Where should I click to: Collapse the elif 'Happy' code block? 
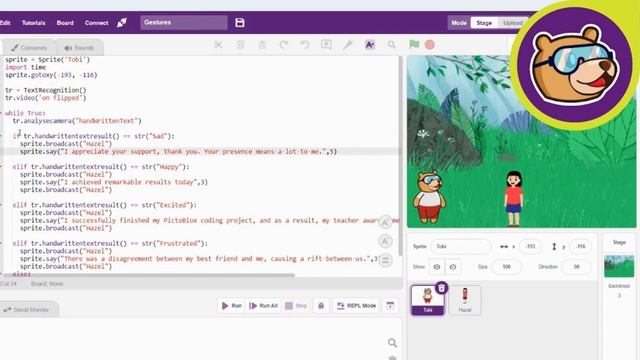tap(1, 167)
